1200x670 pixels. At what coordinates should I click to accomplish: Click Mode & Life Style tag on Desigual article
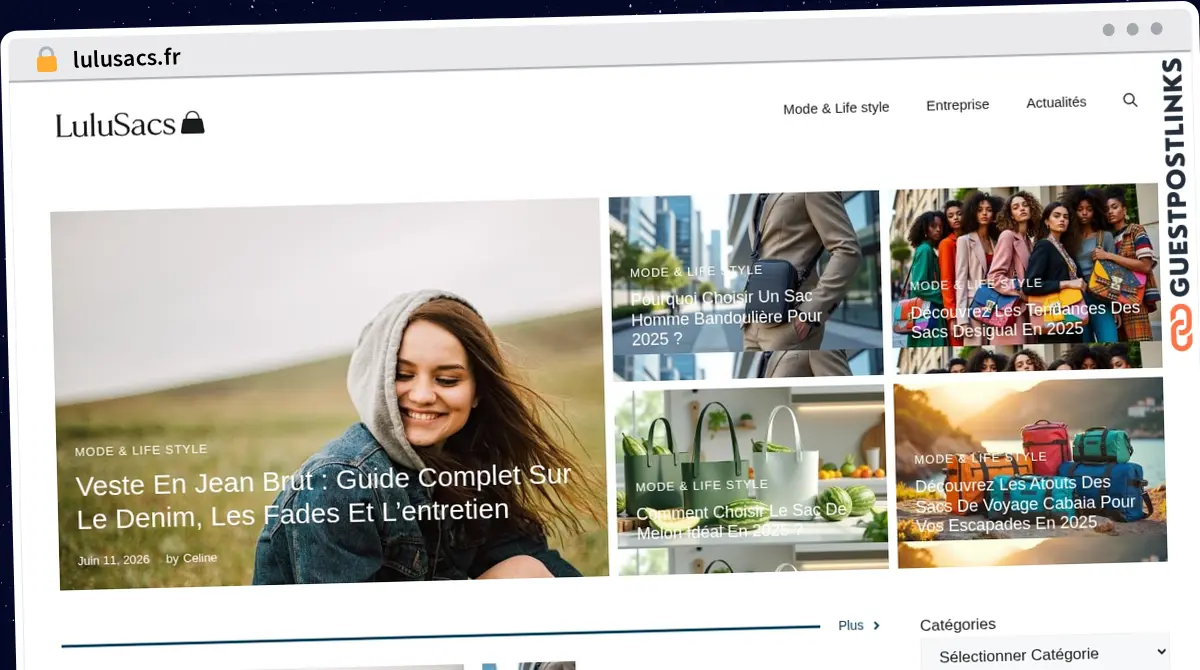click(976, 284)
